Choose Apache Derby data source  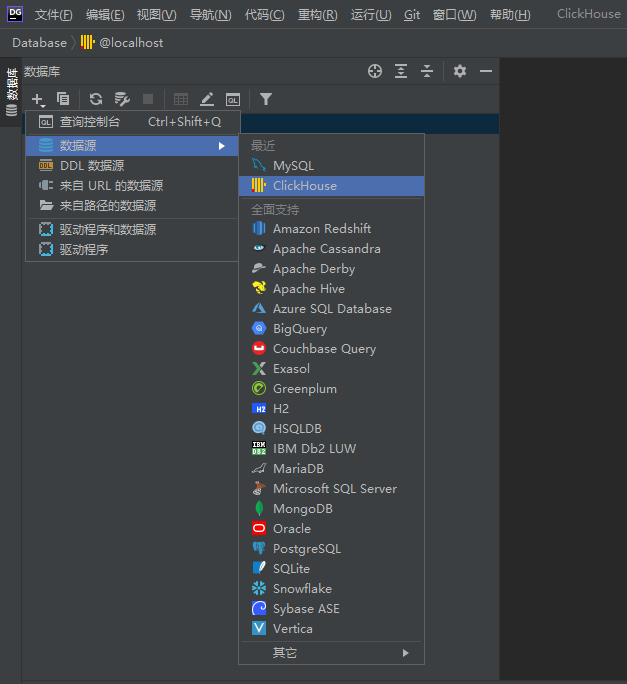click(332, 269)
